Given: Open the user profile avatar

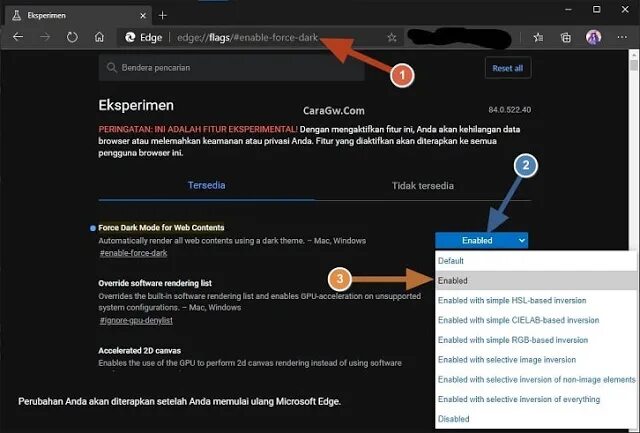Looking at the screenshot, I should click(x=593, y=38).
